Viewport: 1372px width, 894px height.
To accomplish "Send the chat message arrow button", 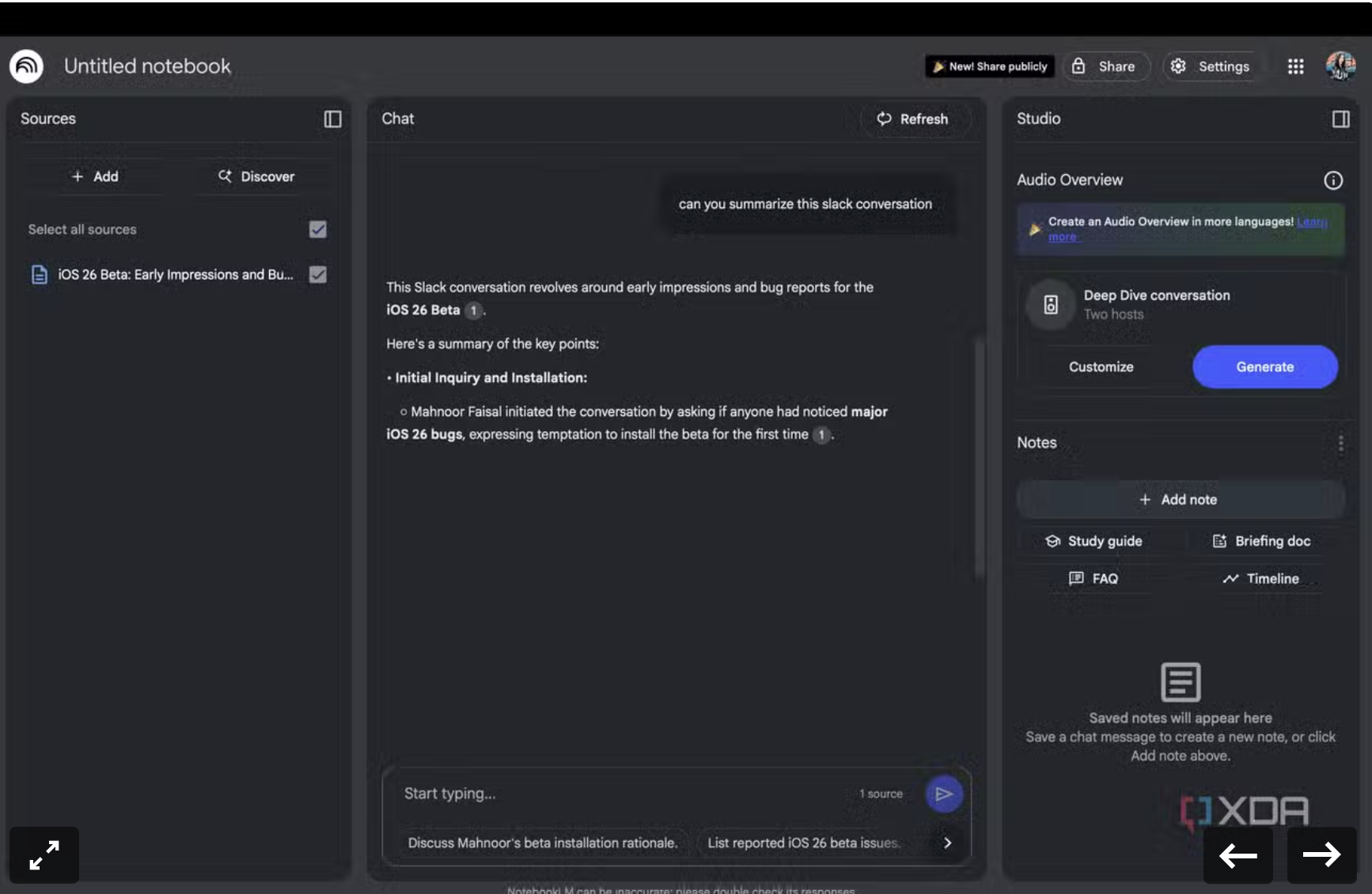I will click(944, 794).
